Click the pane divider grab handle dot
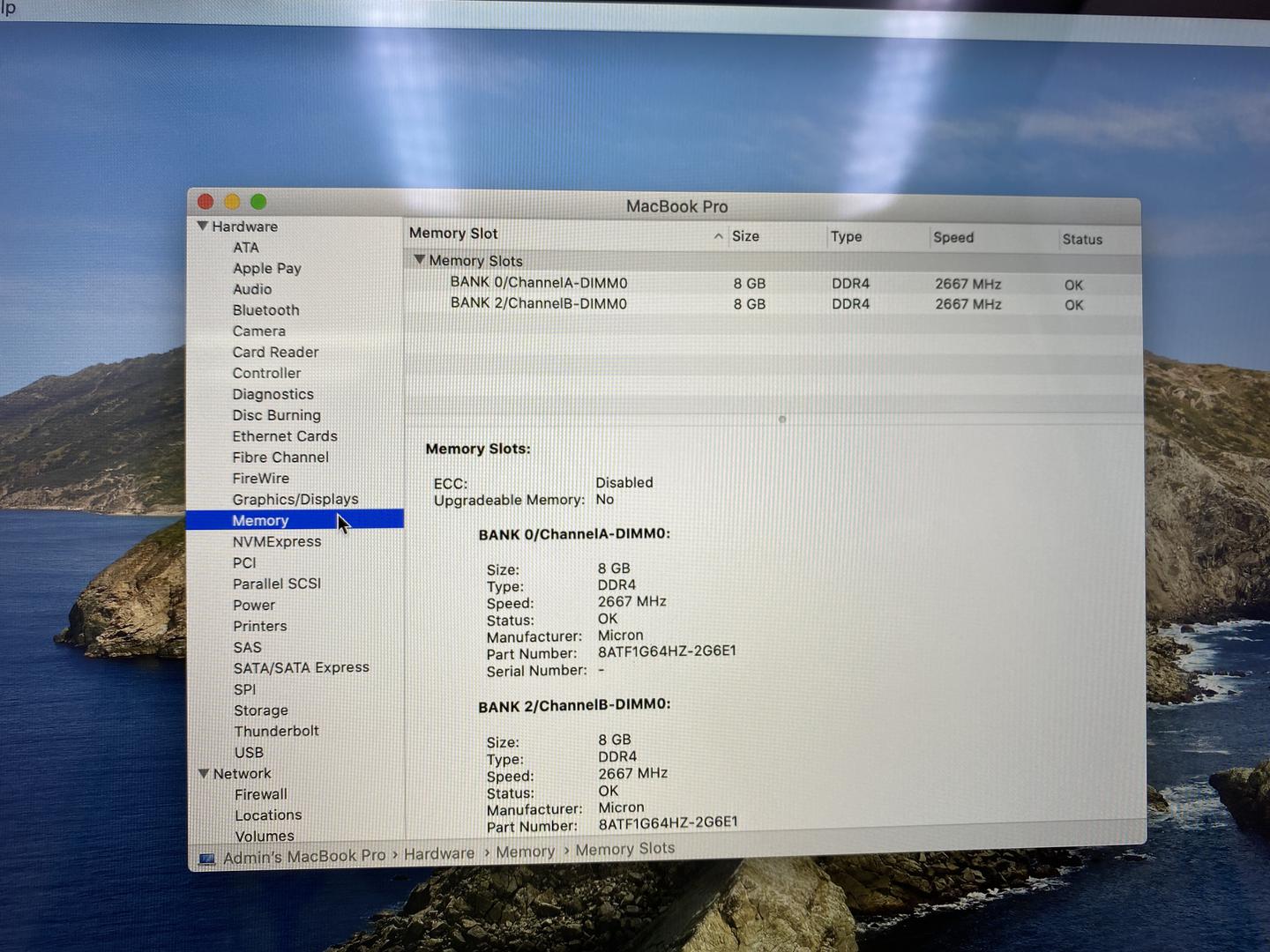Screen dimensions: 1270x952 [781, 420]
